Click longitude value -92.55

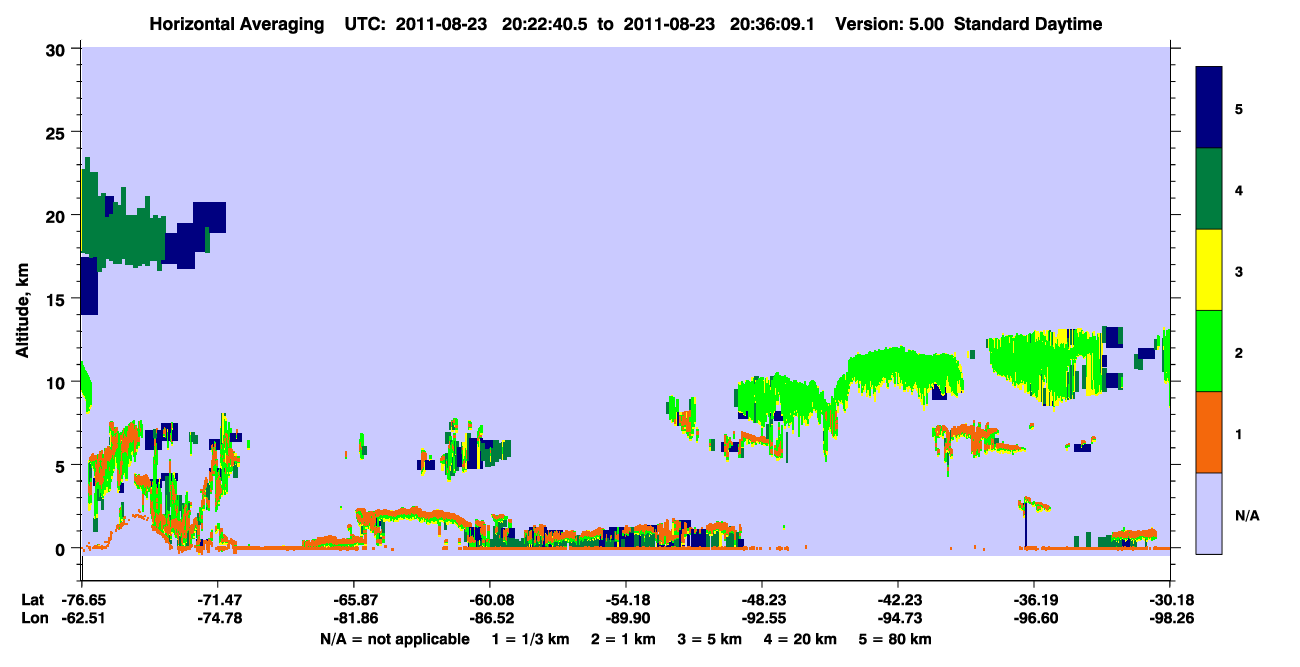click(762, 618)
